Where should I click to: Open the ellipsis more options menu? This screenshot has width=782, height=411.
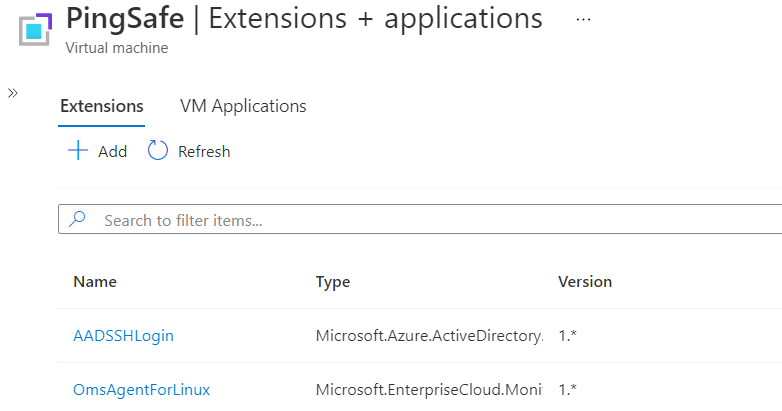tap(584, 20)
